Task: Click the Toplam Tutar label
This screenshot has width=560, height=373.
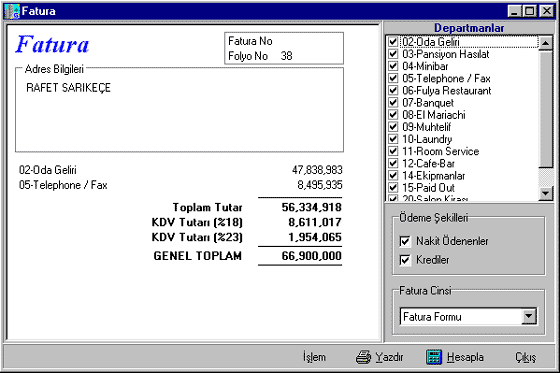Action: [208, 207]
